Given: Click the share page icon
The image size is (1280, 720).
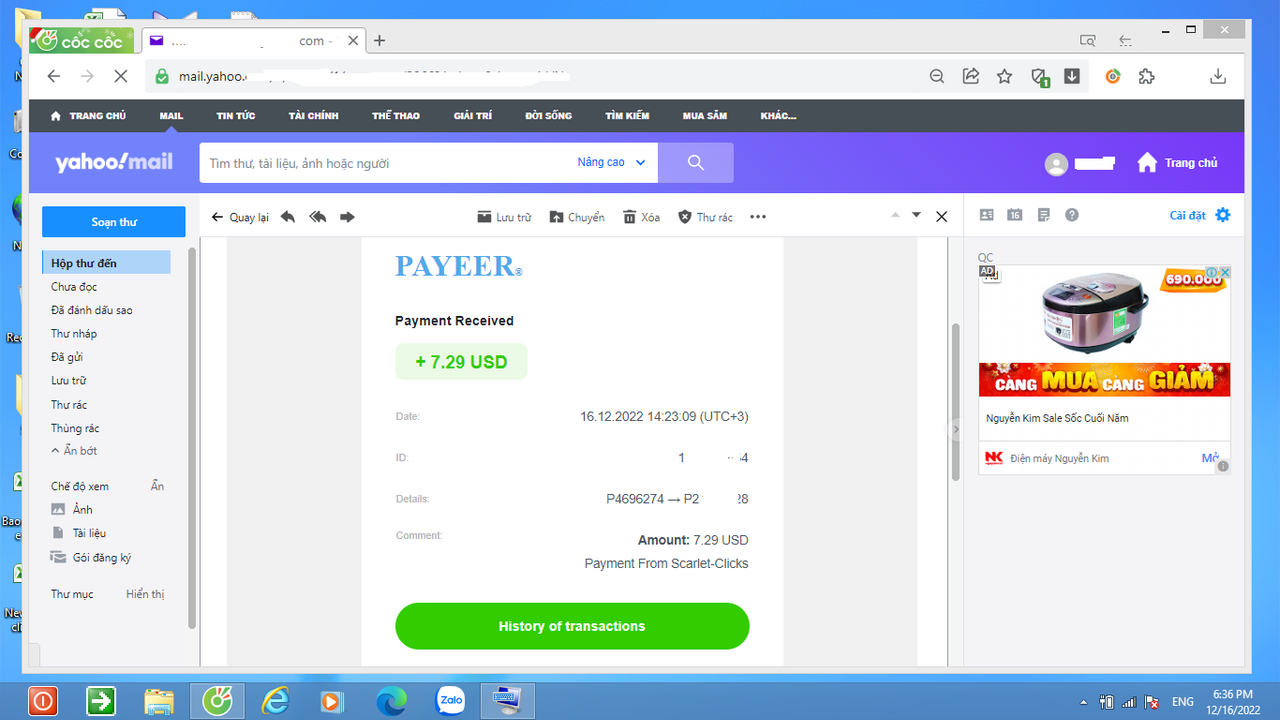Looking at the screenshot, I should [x=970, y=76].
